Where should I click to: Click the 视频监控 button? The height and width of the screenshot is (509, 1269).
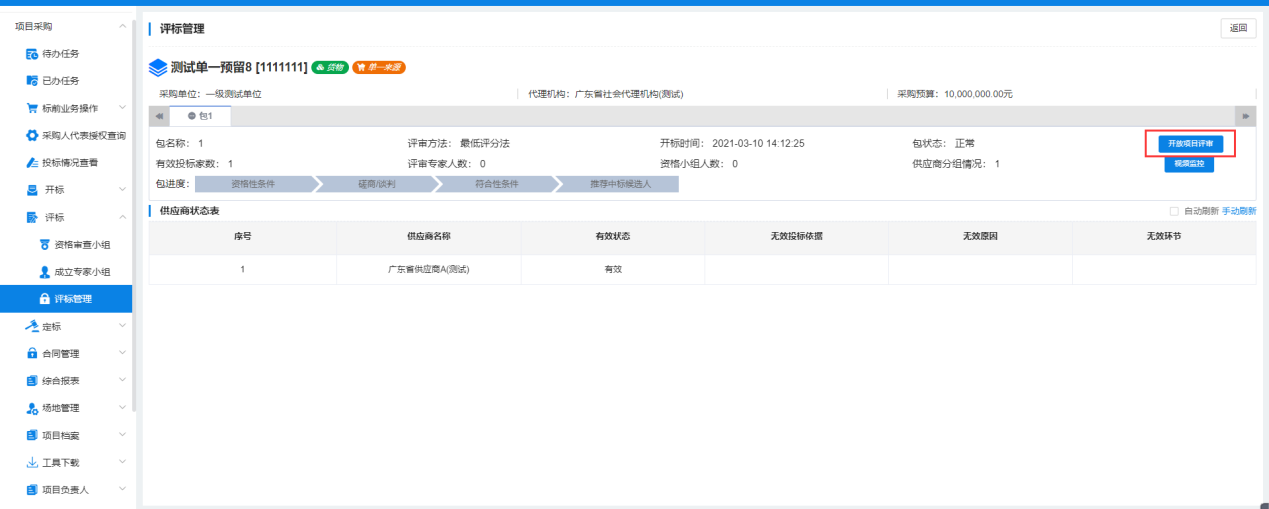1189,164
